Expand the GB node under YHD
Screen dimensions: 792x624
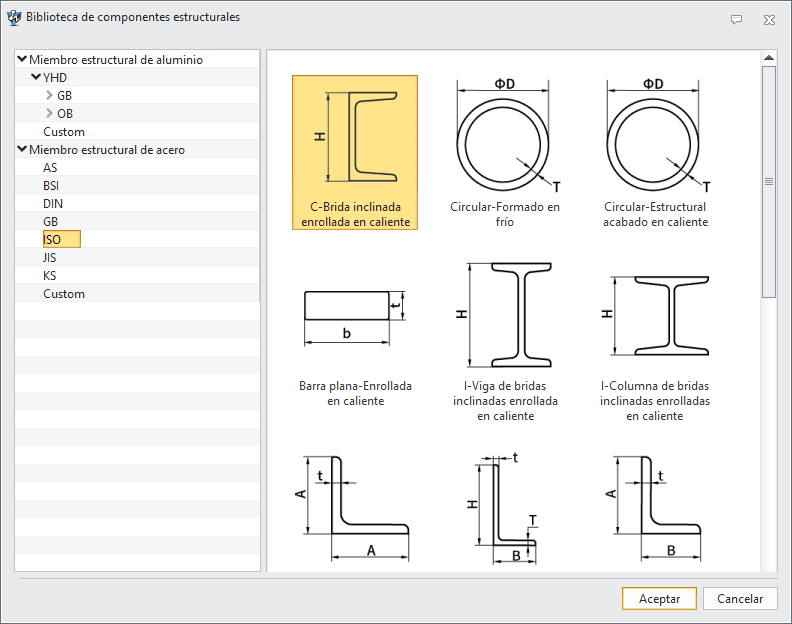click(x=50, y=95)
